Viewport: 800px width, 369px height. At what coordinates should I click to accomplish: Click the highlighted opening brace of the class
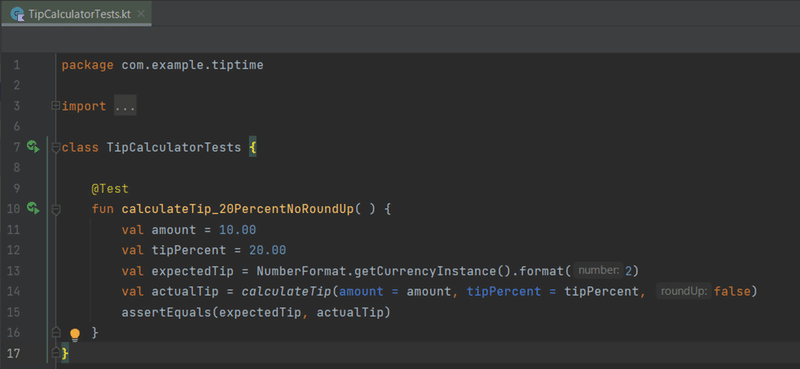[253, 147]
